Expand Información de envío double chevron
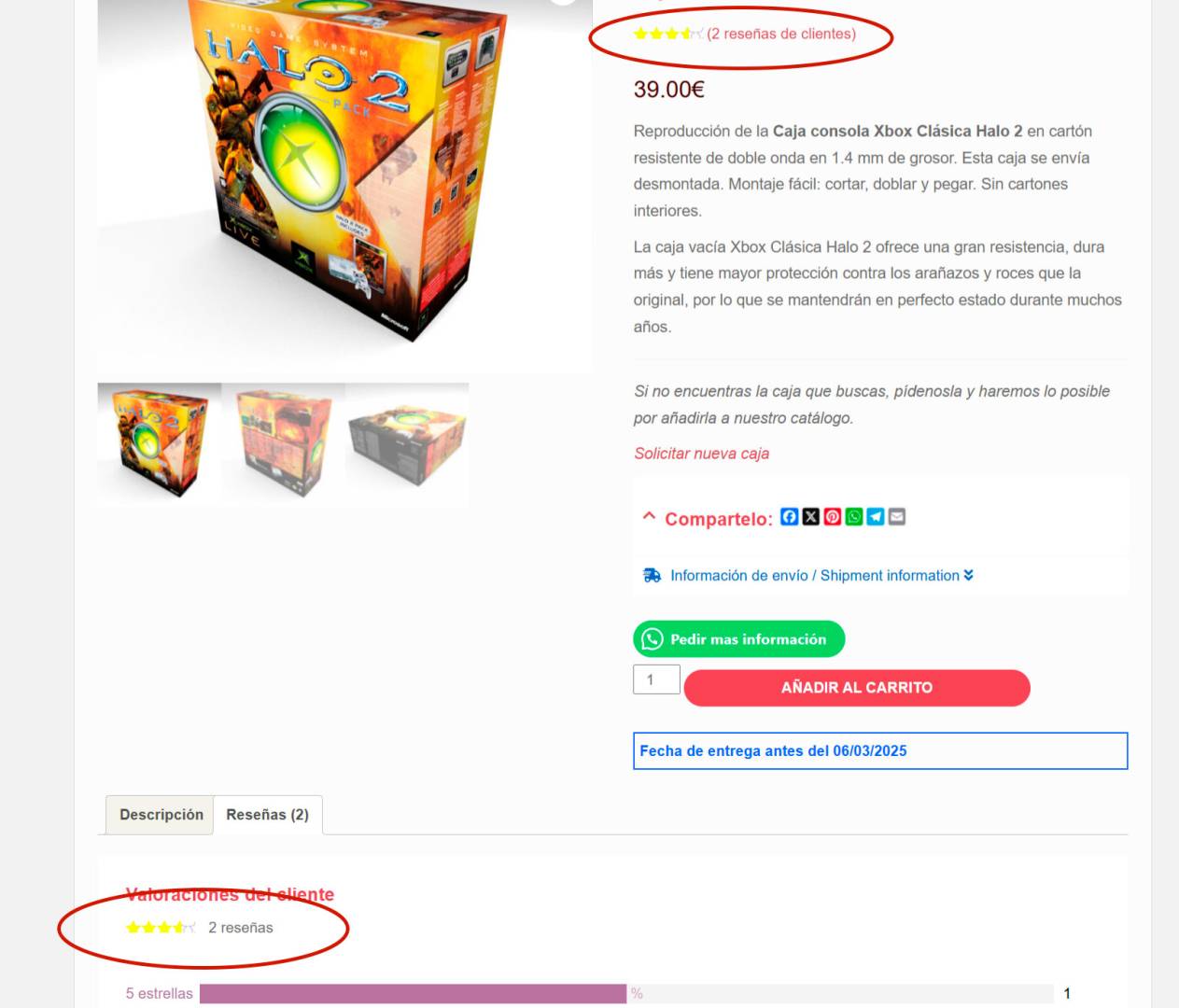 tap(968, 576)
